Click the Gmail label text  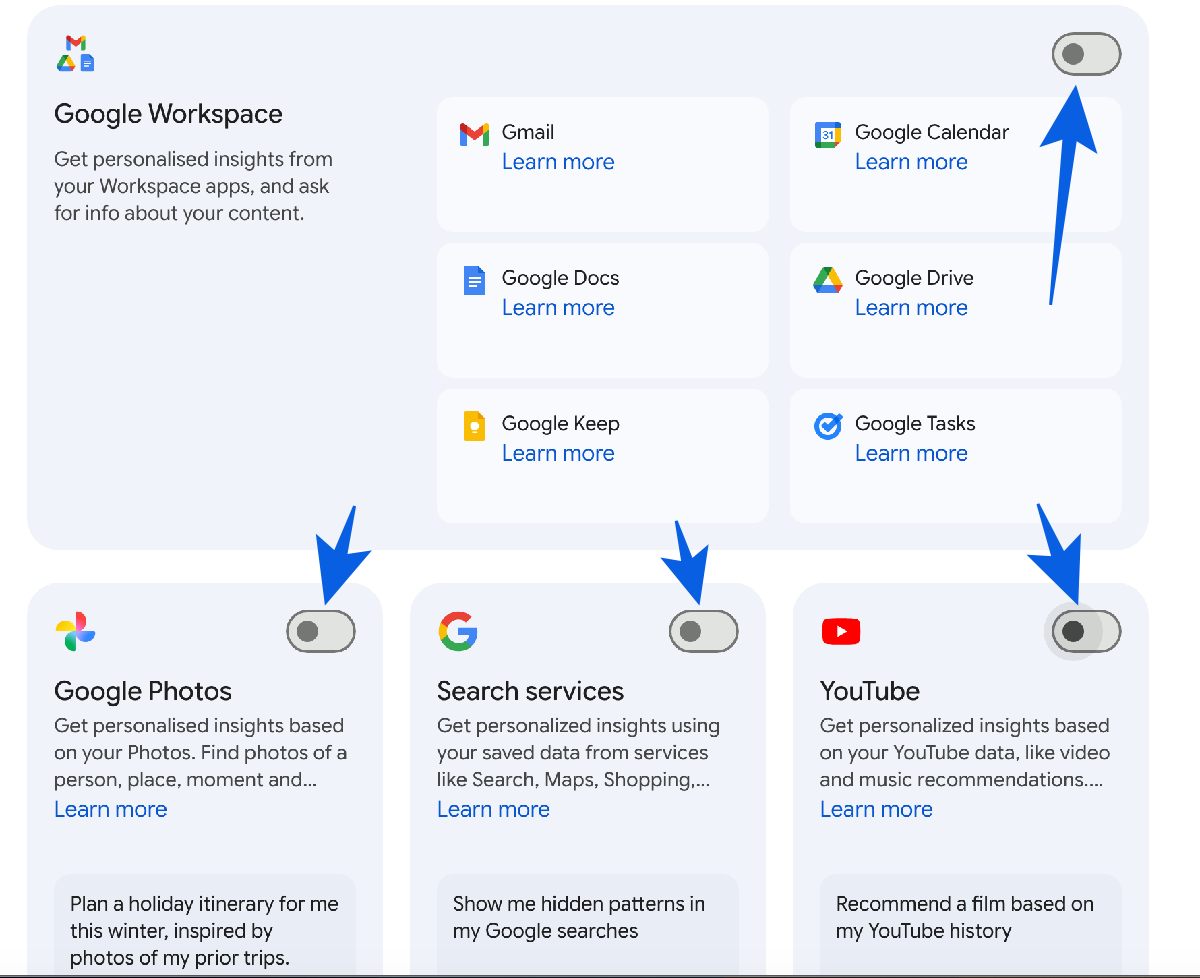[528, 132]
